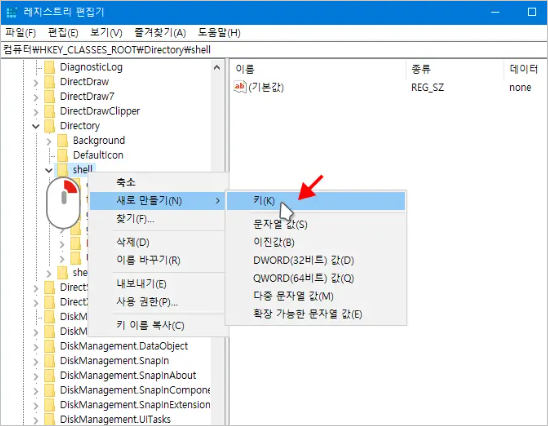The image size is (548, 426).
Task: Click the Registry Editor title bar icon
Action: (x=12, y=13)
